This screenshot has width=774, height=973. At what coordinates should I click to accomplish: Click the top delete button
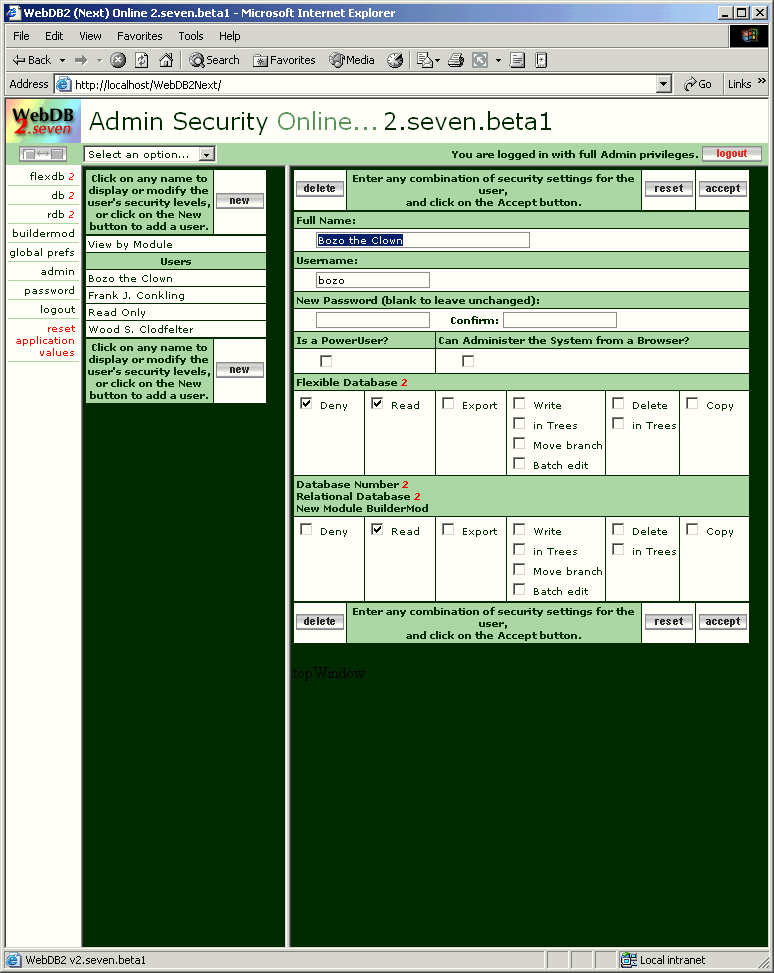click(320, 188)
